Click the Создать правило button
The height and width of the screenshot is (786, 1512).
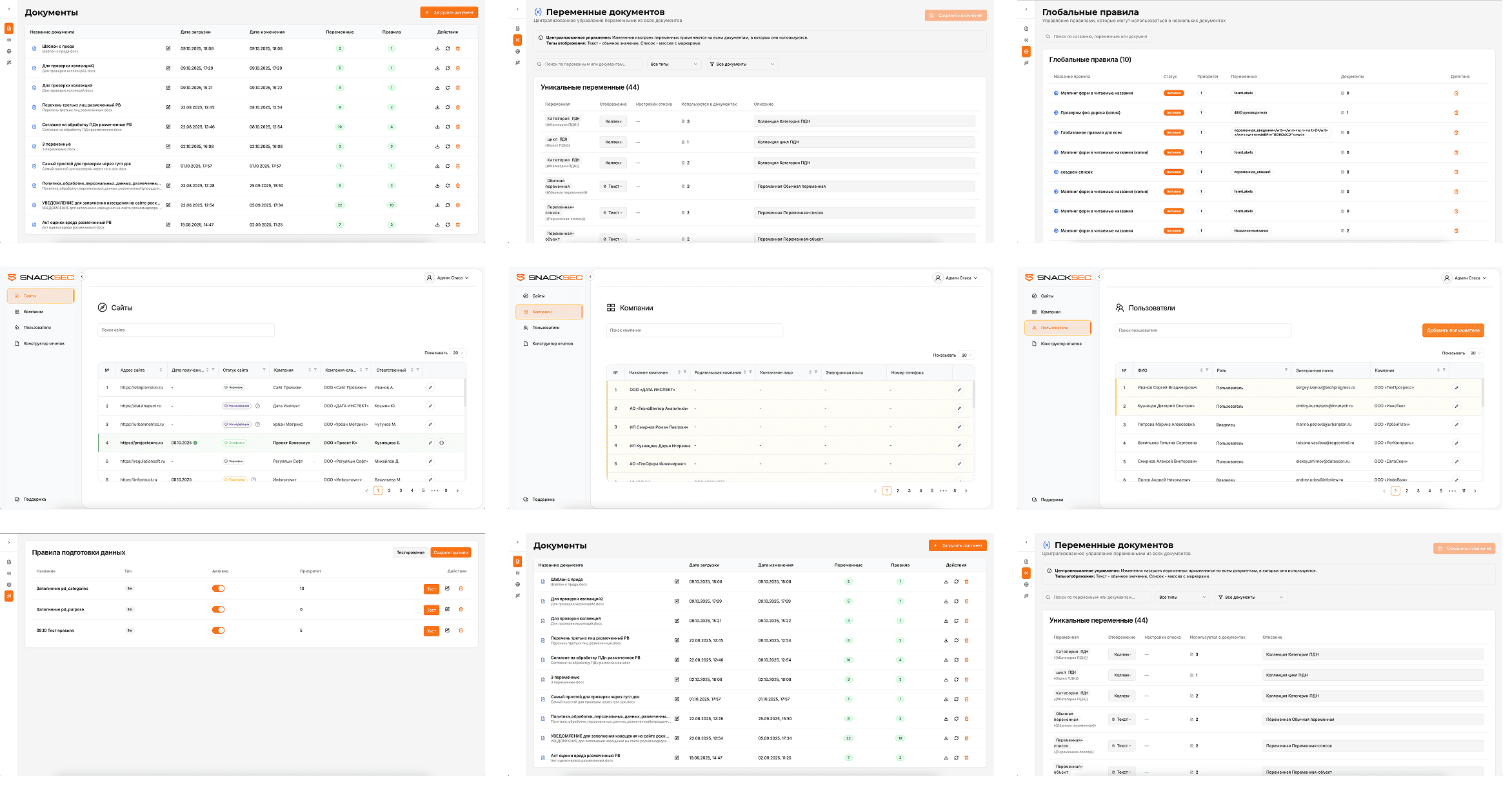(x=450, y=552)
